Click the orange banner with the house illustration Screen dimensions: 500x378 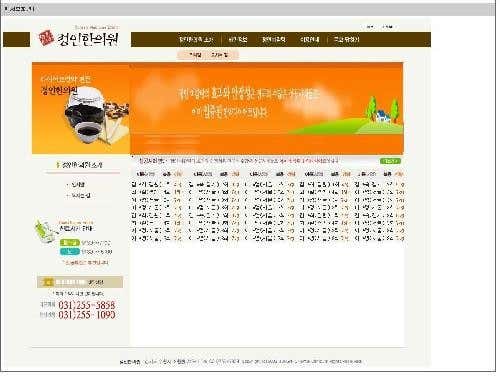coord(267,108)
